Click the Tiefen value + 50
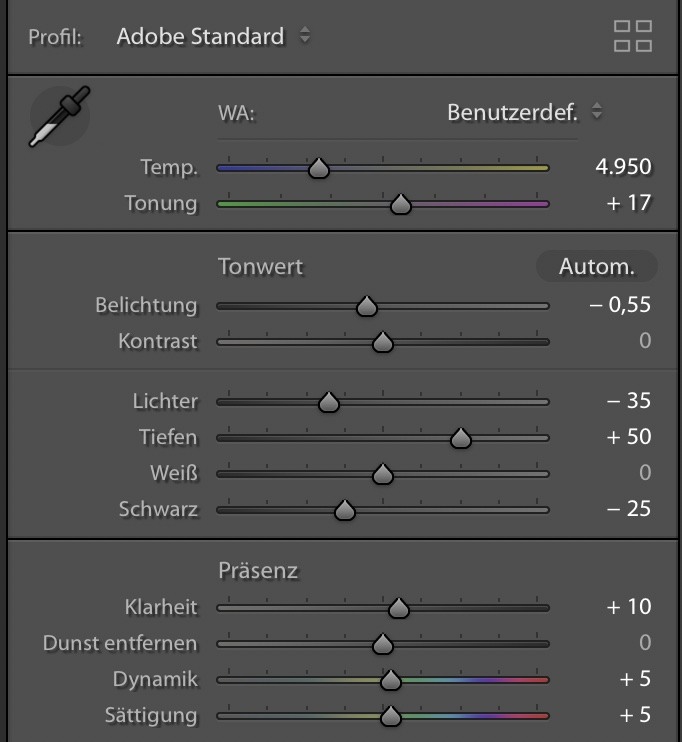The height and width of the screenshot is (742, 682). (x=628, y=437)
